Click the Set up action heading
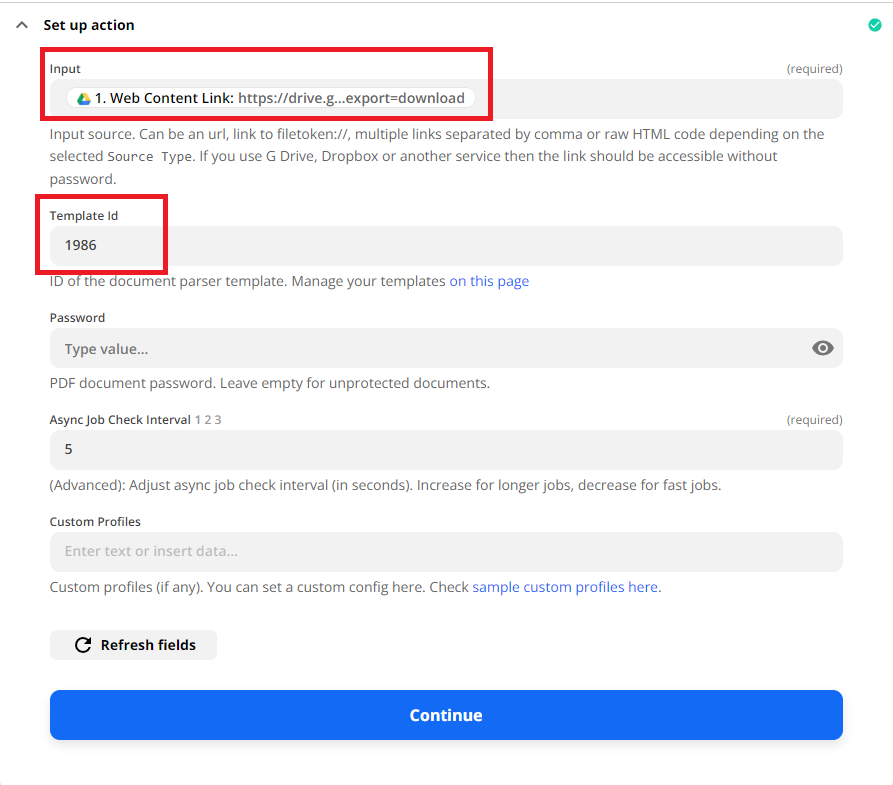893x785 pixels. 89,25
